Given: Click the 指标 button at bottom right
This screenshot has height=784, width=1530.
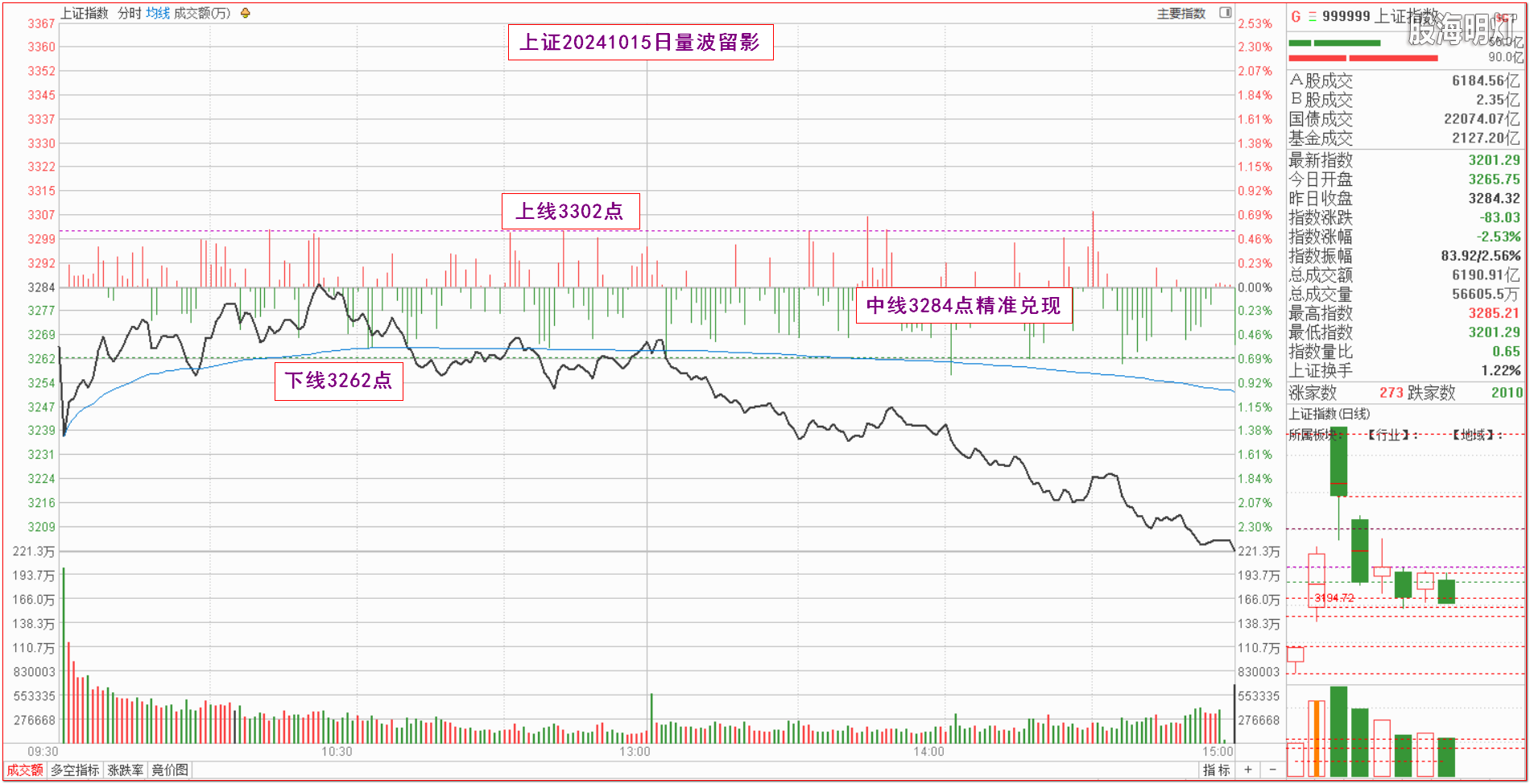Looking at the screenshot, I should (x=1216, y=770).
